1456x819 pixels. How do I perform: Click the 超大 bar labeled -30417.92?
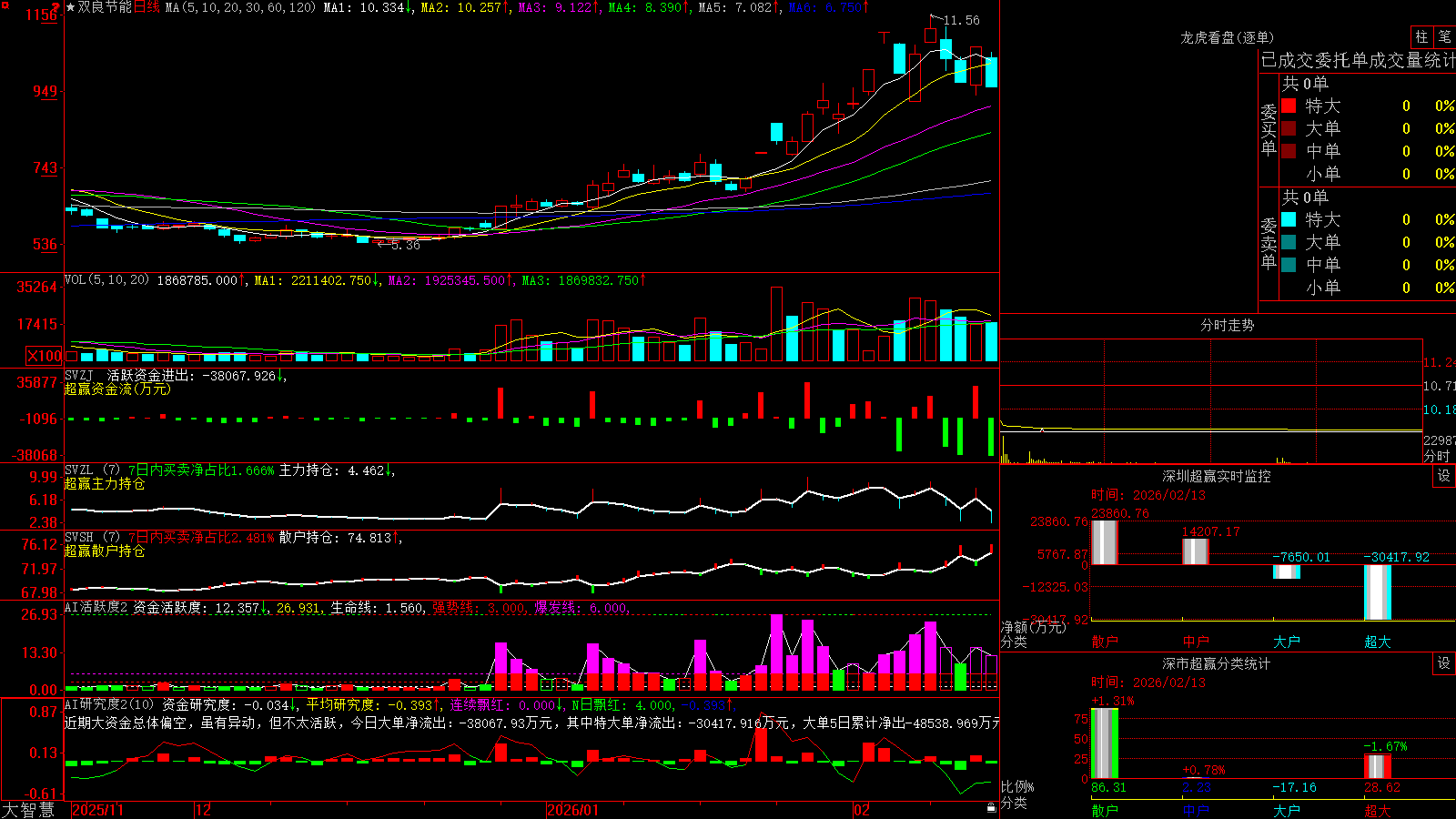point(1377,592)
